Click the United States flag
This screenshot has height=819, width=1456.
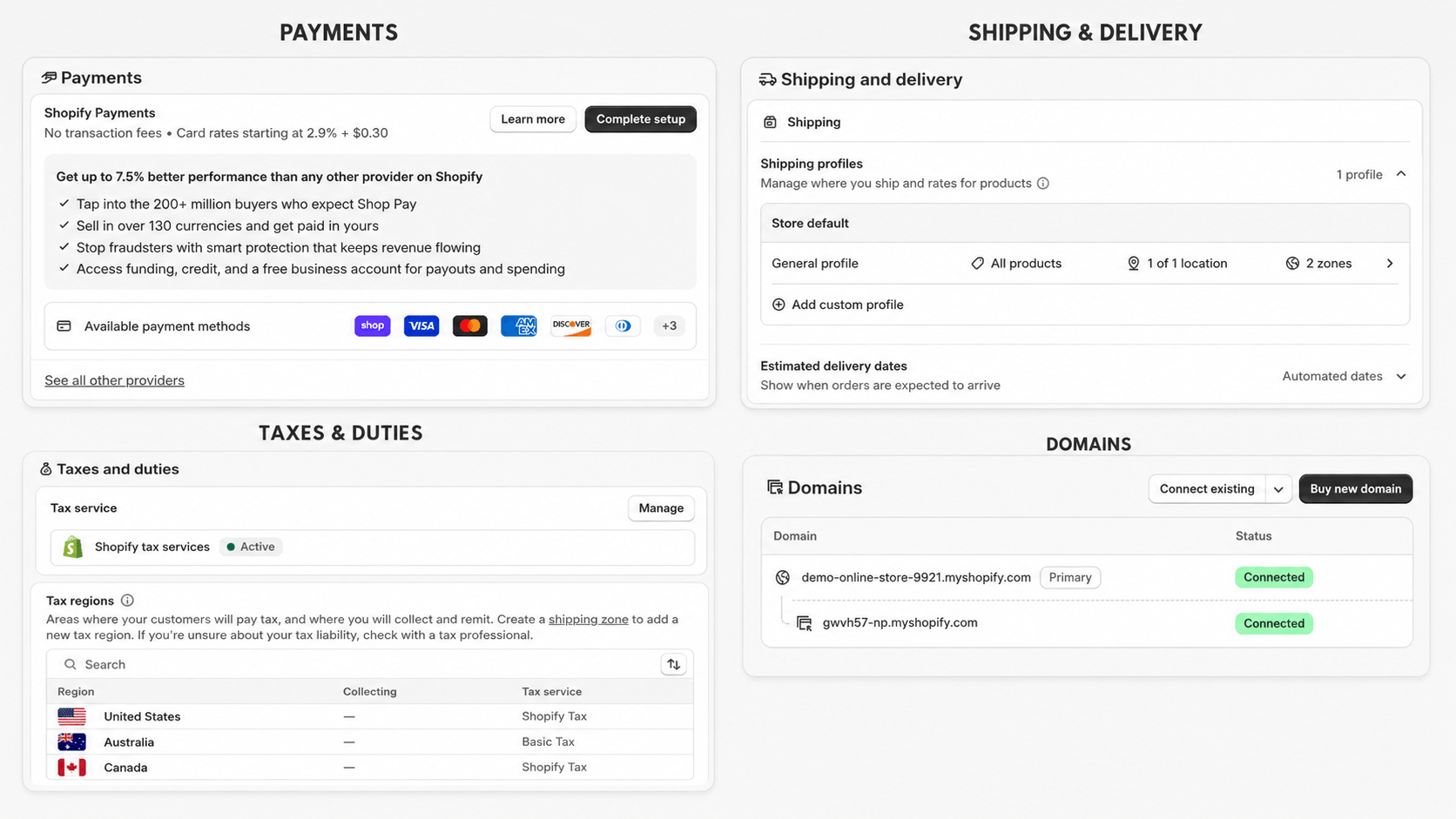tap(71, 716)
